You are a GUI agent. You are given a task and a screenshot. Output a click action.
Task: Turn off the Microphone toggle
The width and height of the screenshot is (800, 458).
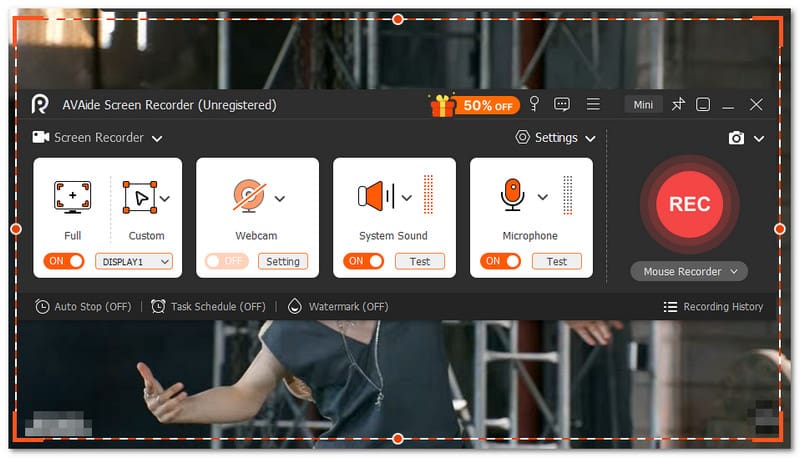tap(500, 261)
